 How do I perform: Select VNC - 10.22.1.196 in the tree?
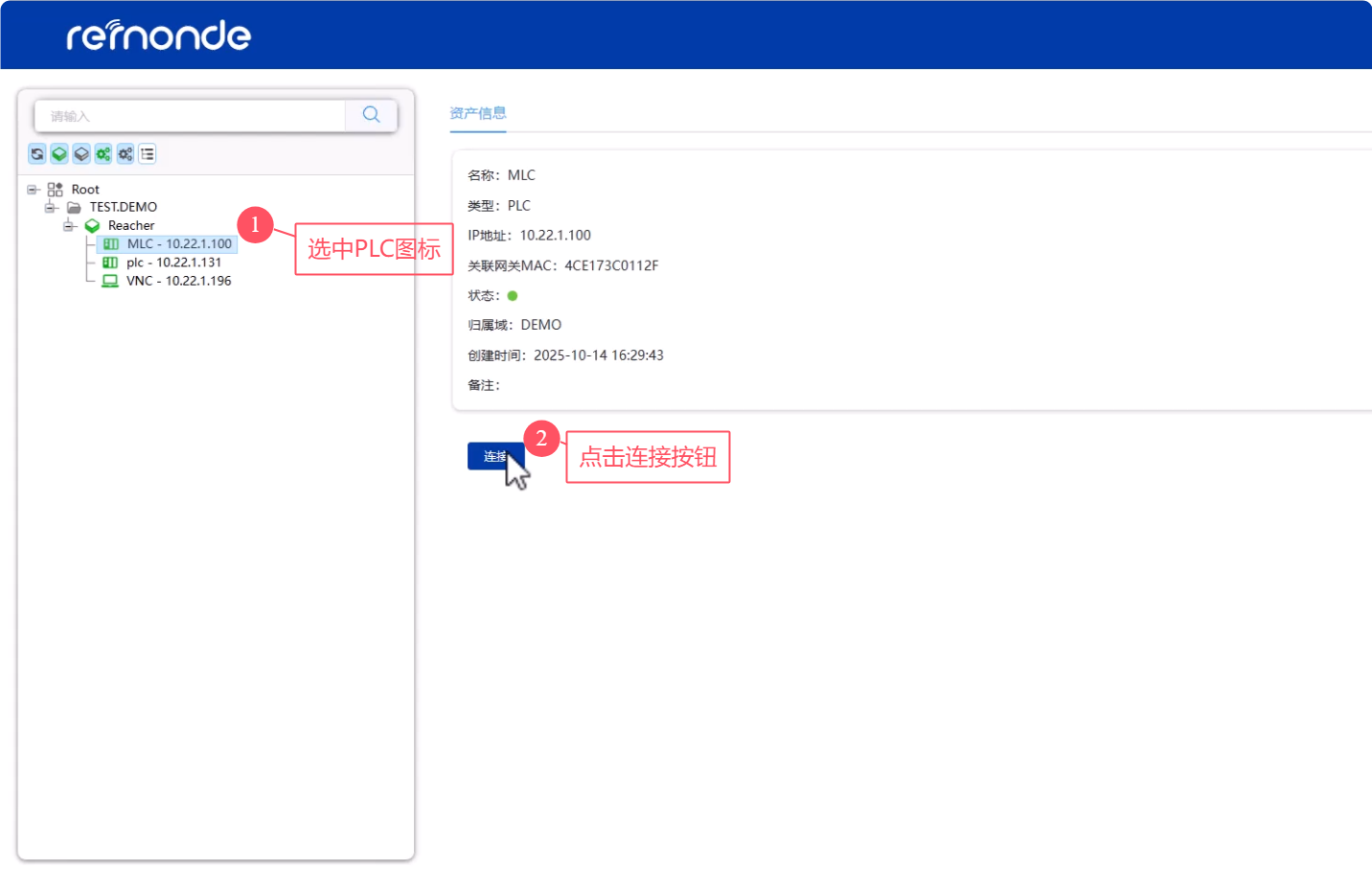[178, 281]
